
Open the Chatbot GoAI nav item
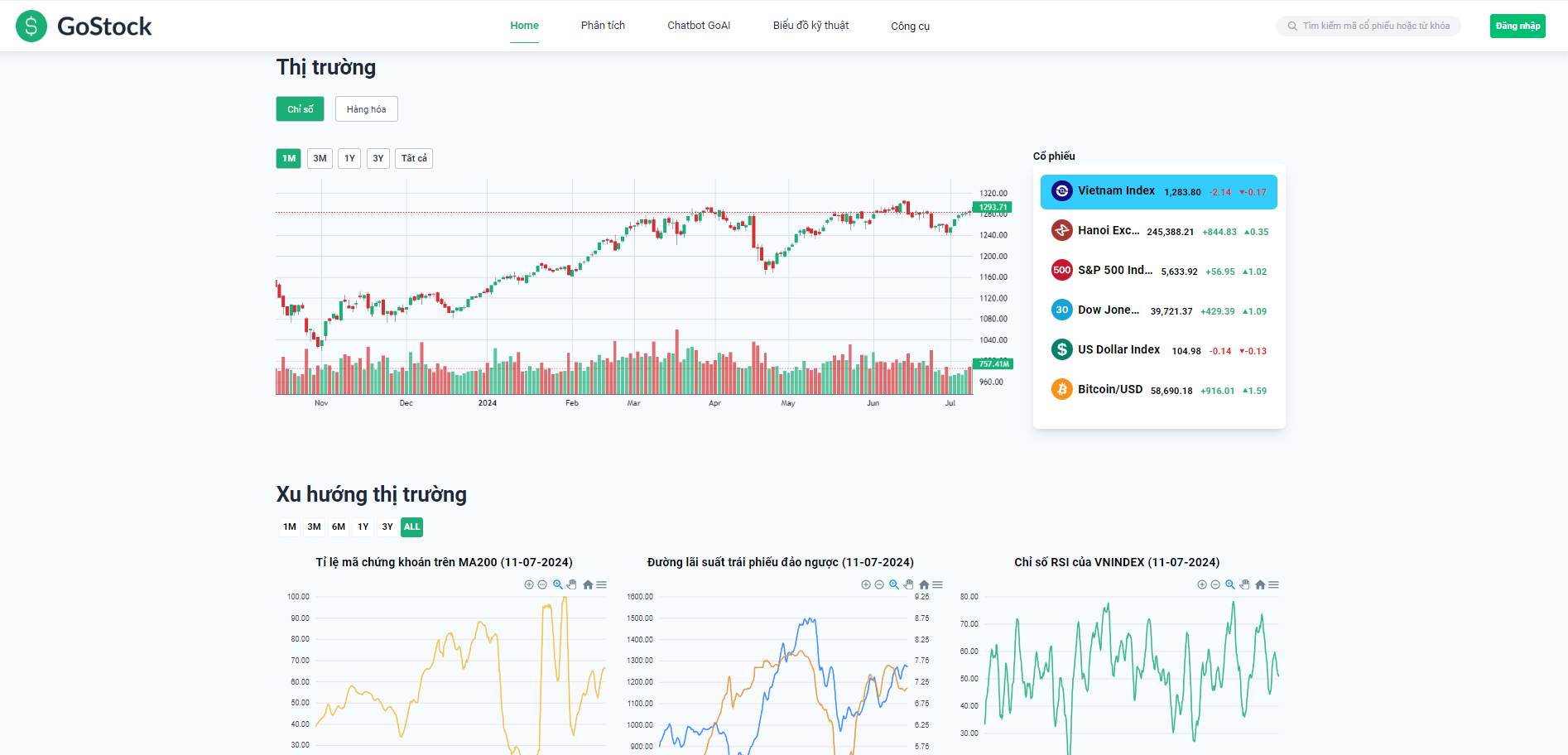(x=699, y=26)
